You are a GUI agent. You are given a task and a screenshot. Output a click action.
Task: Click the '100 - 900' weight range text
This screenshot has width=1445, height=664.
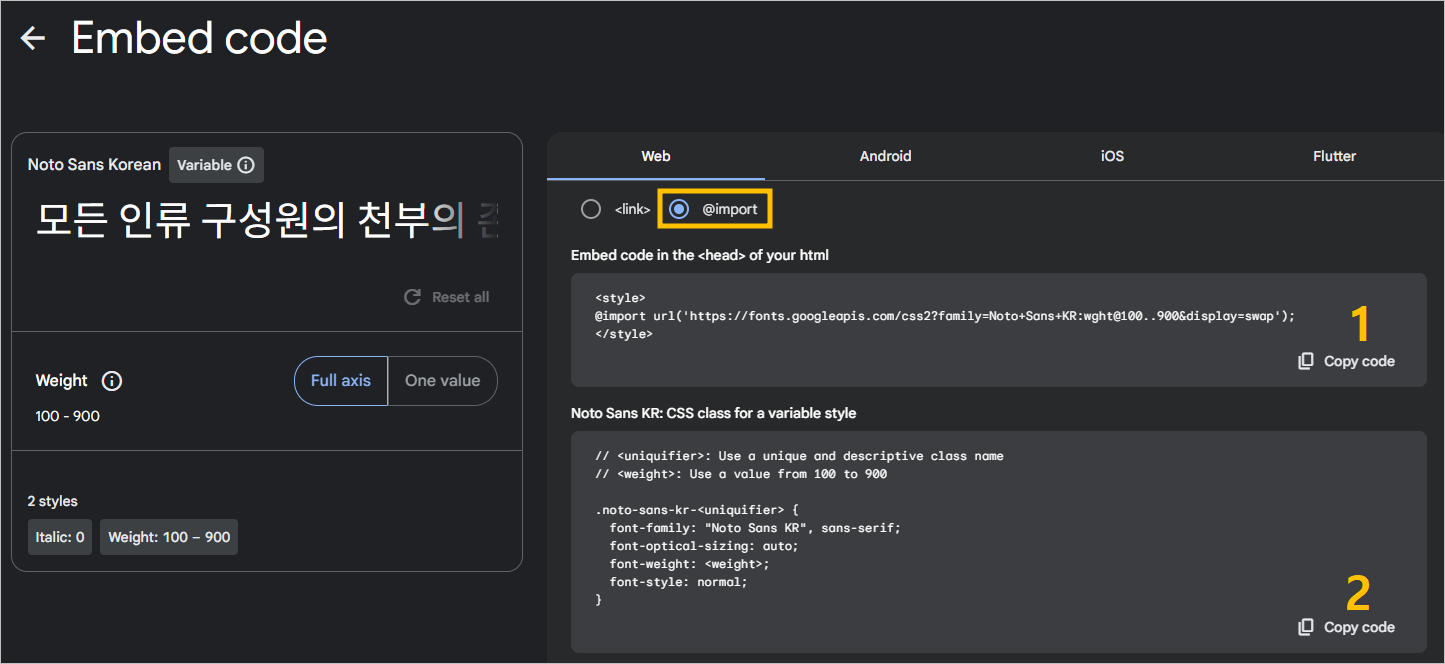click(68, 416)
